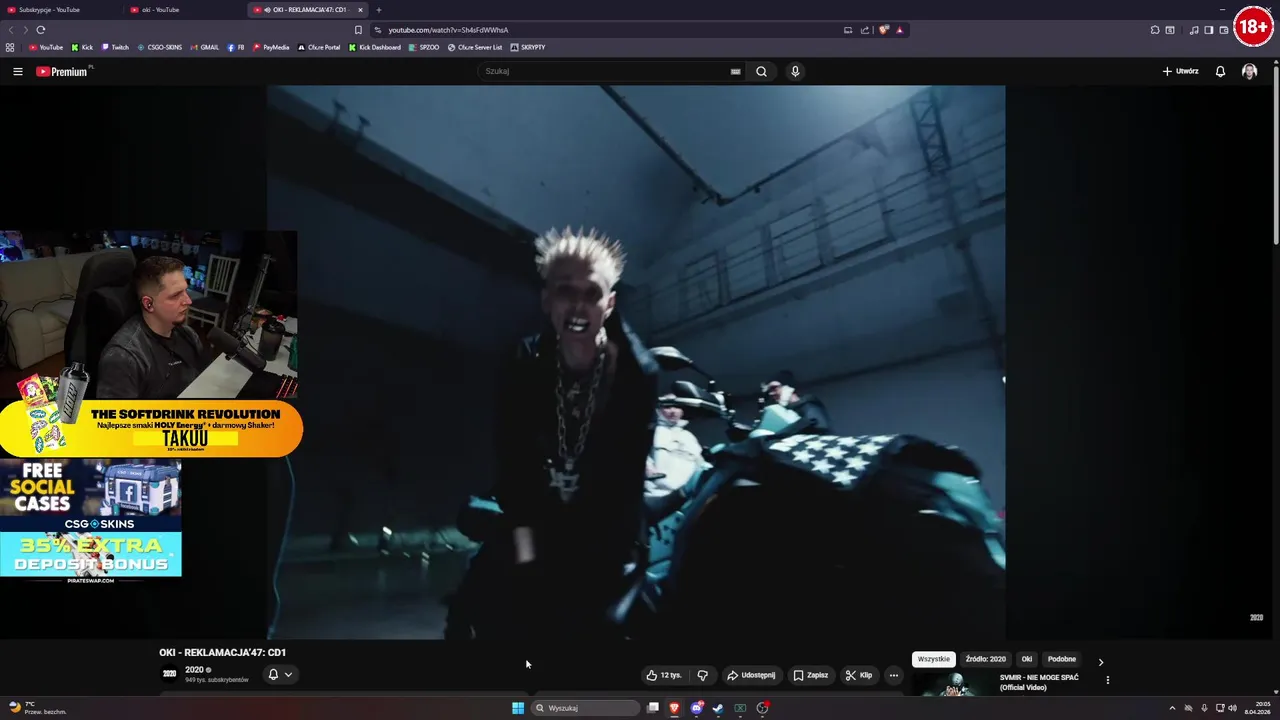Viewport: 1280px width, 720px height.
Task: Open the FB bookmark
Action: (x=236, y=47)
